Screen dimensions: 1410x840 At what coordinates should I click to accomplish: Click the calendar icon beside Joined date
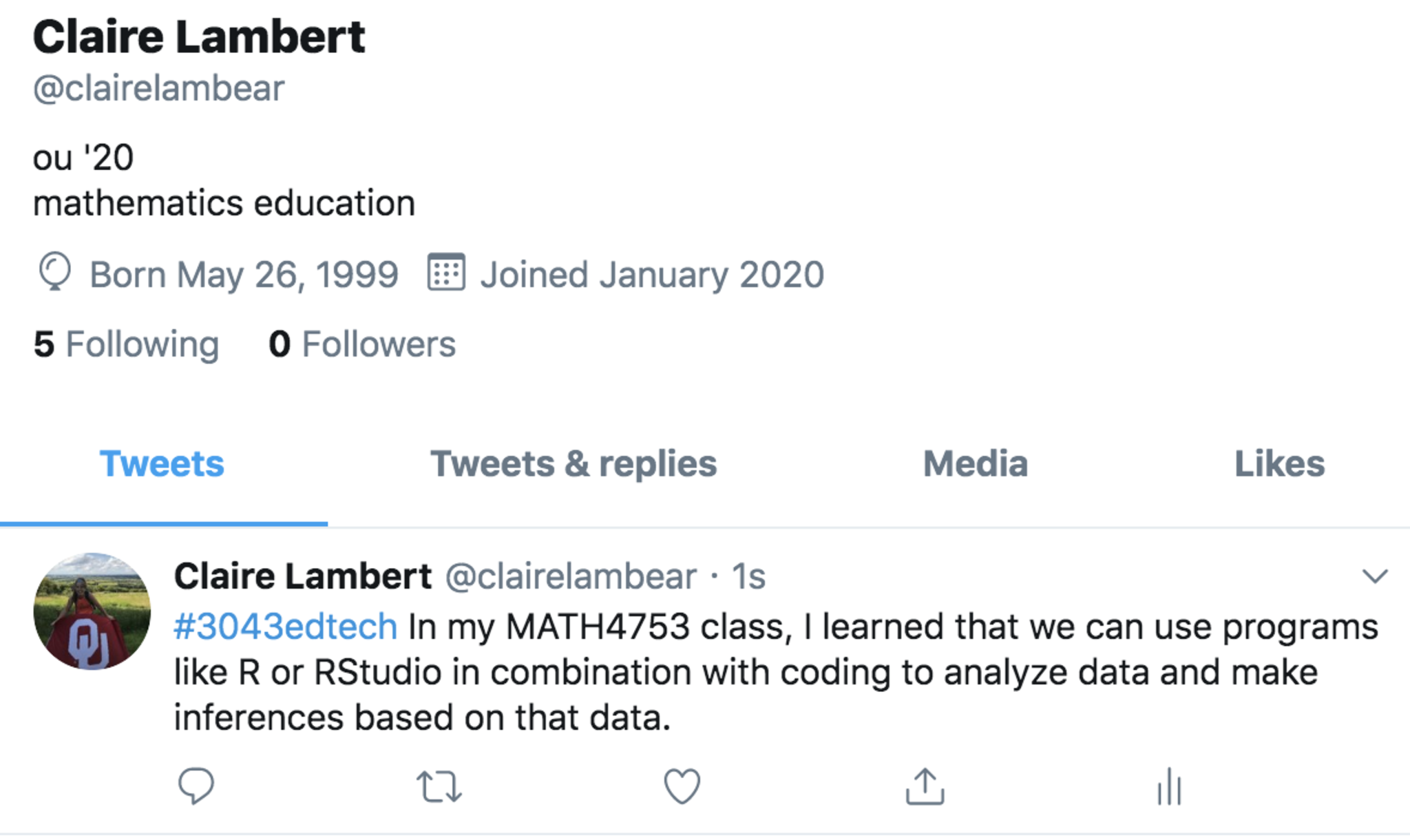click(446, 273)
